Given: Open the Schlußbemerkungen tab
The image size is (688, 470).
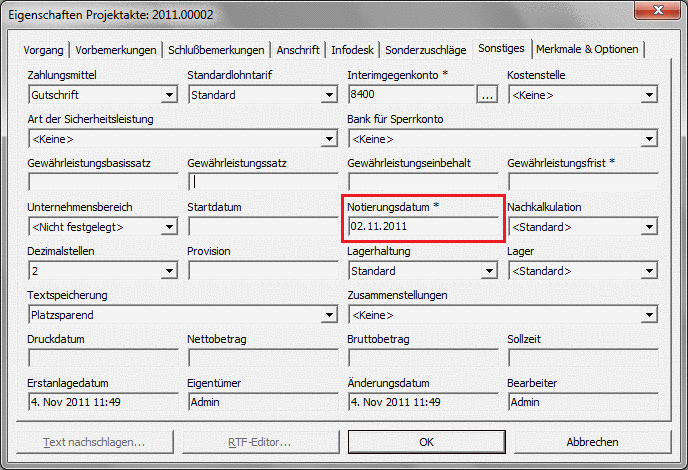Looking at the screenshot, I should [216, 50].
